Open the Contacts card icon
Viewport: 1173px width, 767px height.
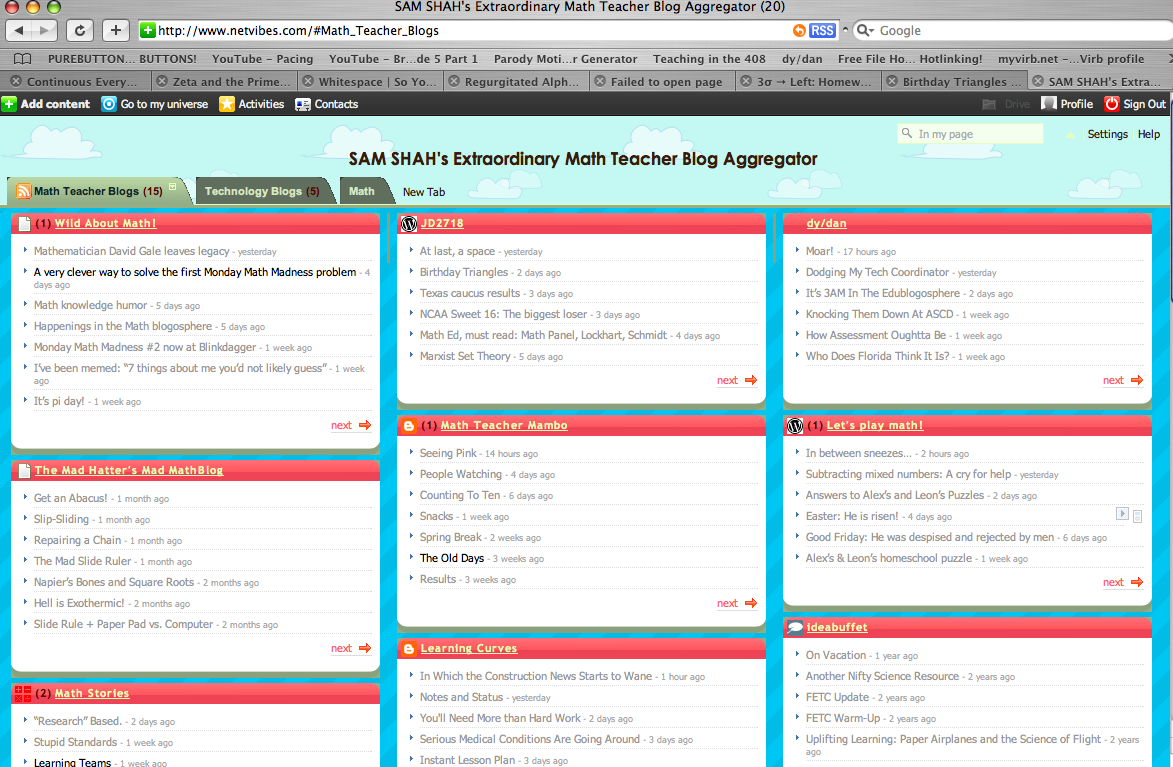(x=303, y=104)
